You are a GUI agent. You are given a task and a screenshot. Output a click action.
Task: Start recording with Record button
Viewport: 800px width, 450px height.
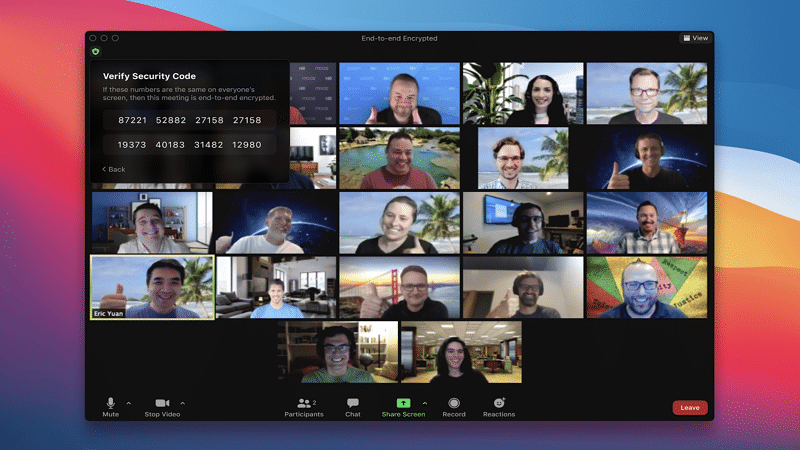pos(454,407)
